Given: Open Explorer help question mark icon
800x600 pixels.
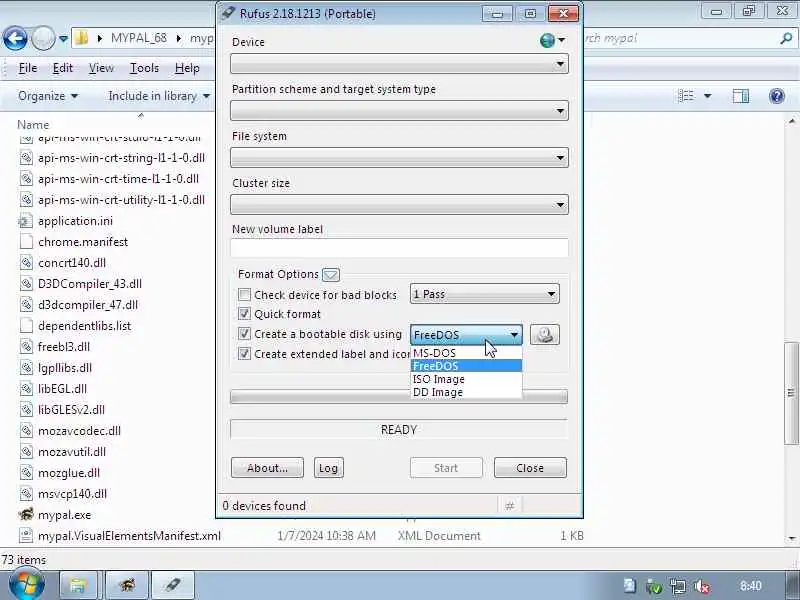Looking at the screenshot, I should pos(777,96).
